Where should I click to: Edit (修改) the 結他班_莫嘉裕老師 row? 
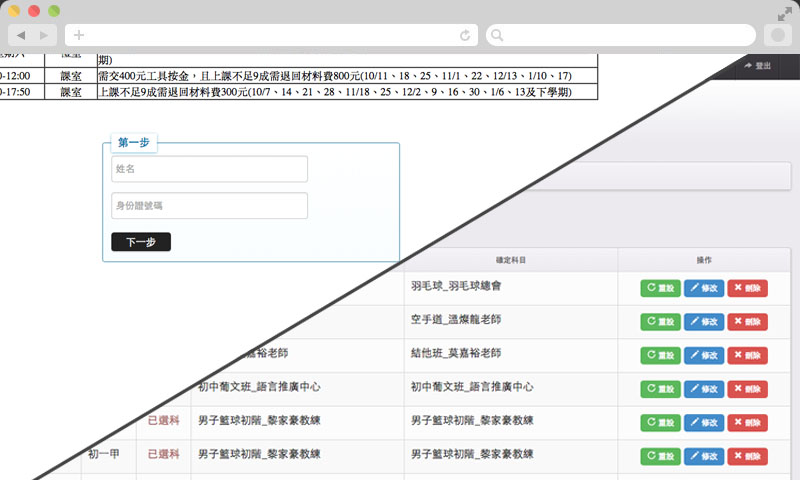(x=704, y=356)
